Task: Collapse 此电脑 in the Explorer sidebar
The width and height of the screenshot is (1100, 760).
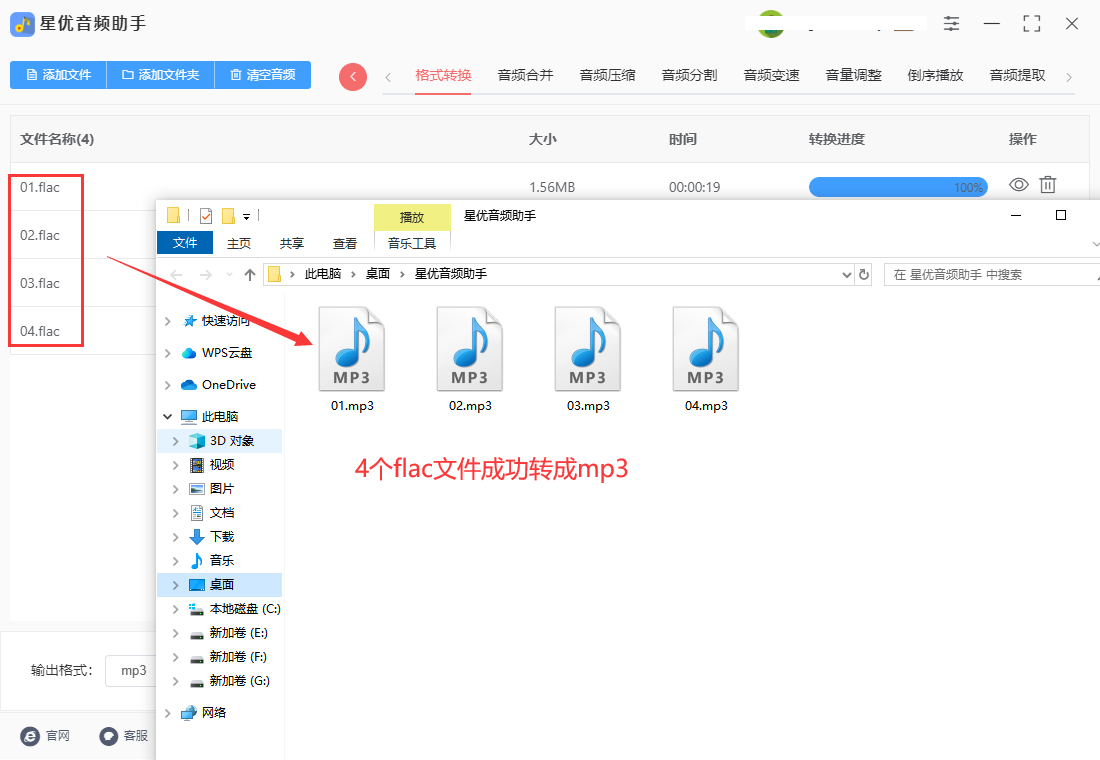Action: pos(167,416)
